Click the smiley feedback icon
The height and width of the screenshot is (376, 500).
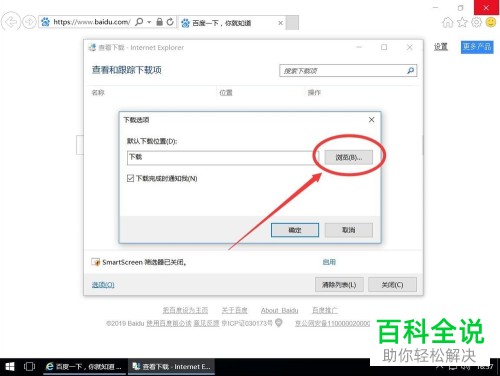click(x=491, y=22)
